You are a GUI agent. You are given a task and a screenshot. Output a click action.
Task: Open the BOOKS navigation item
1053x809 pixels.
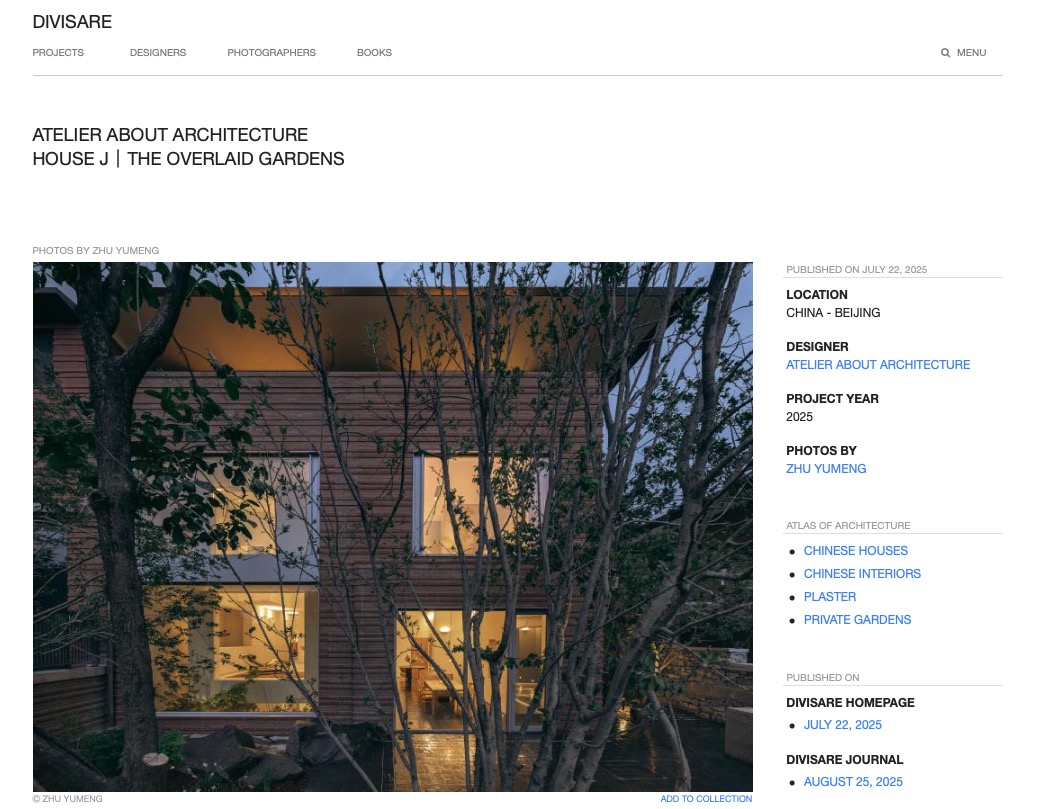pos(374,52)
